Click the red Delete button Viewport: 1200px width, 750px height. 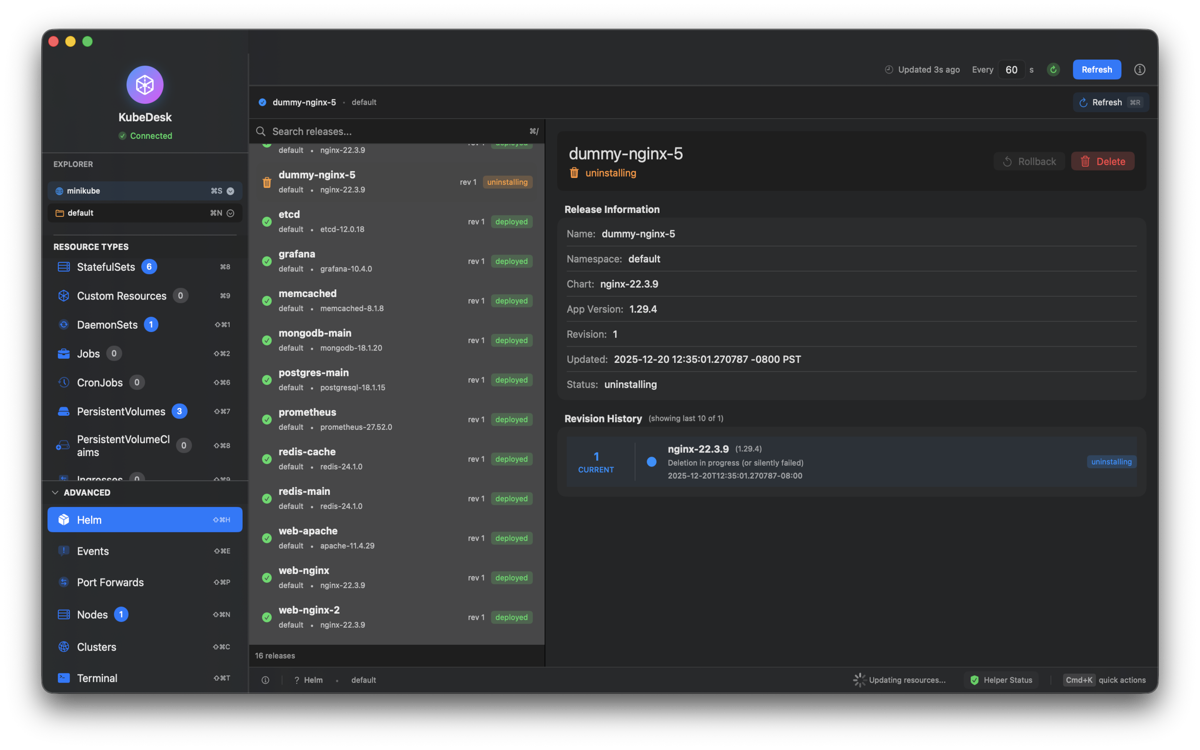1103,161
